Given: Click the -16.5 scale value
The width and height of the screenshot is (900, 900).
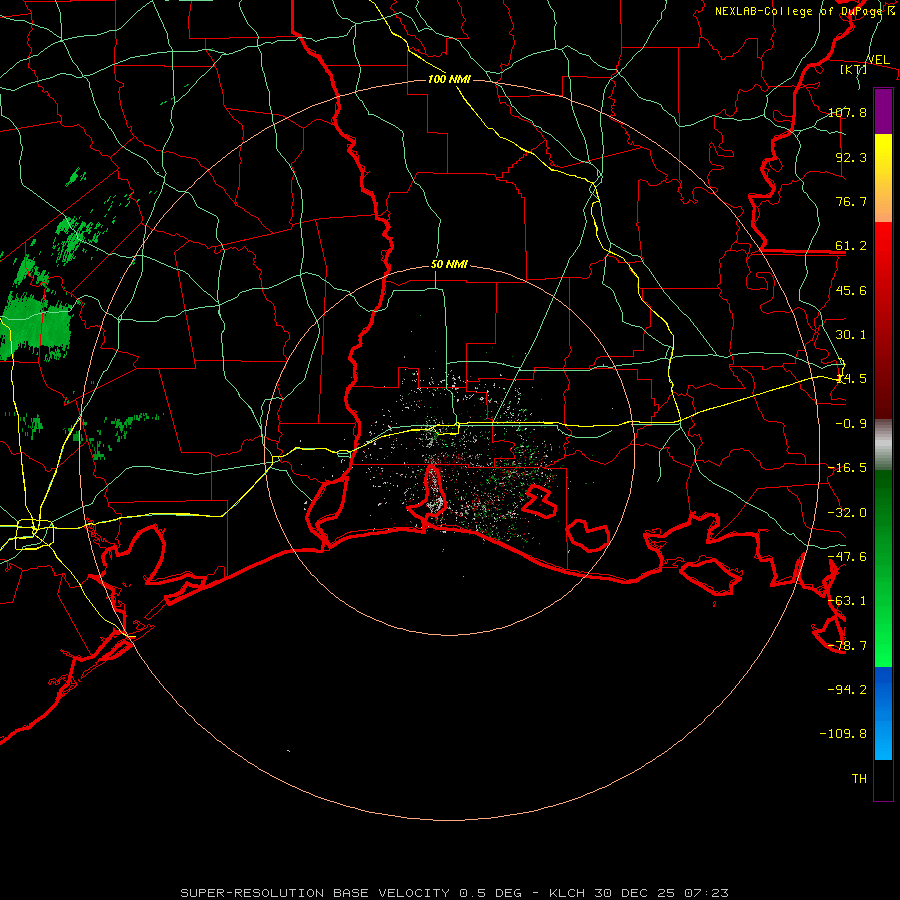Looking at the screenshot, I should click(848, 468).
